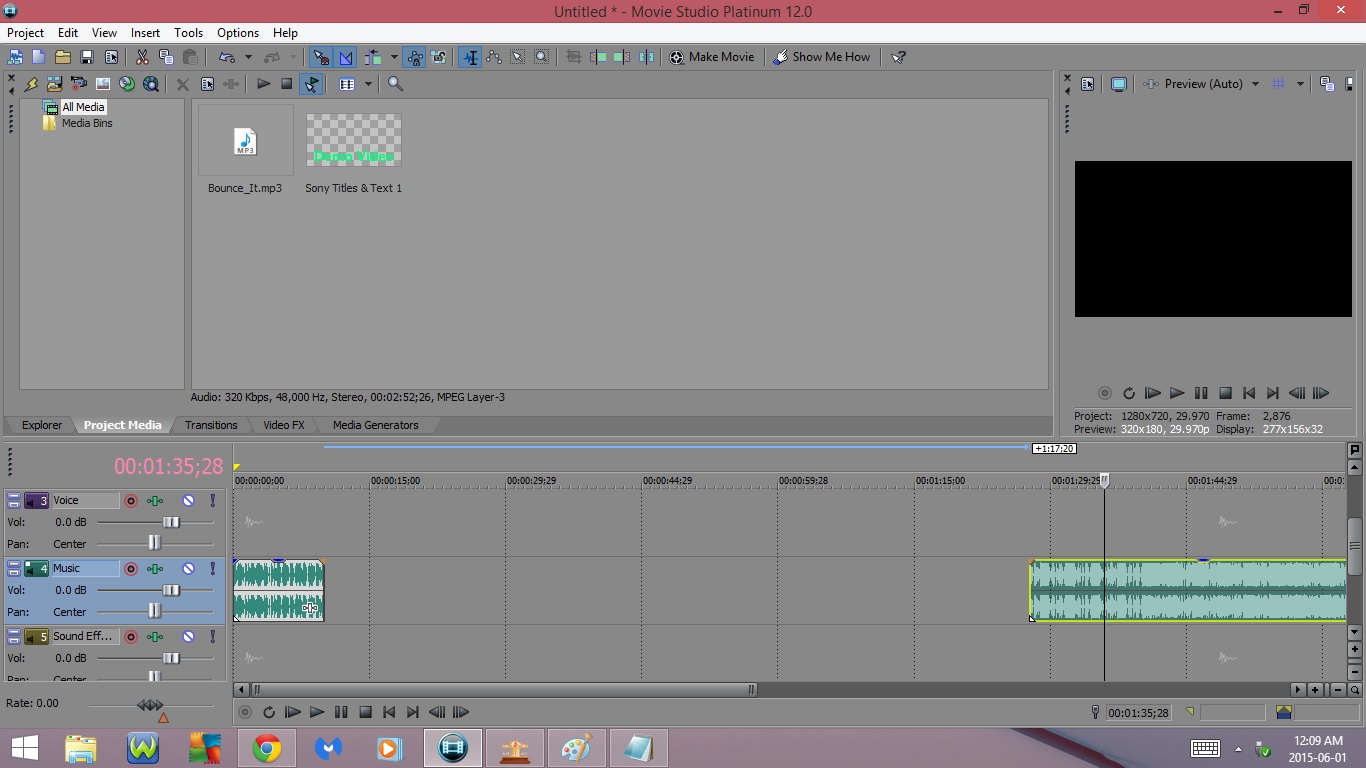Mute the Sound Effects track

coord(188,636)
